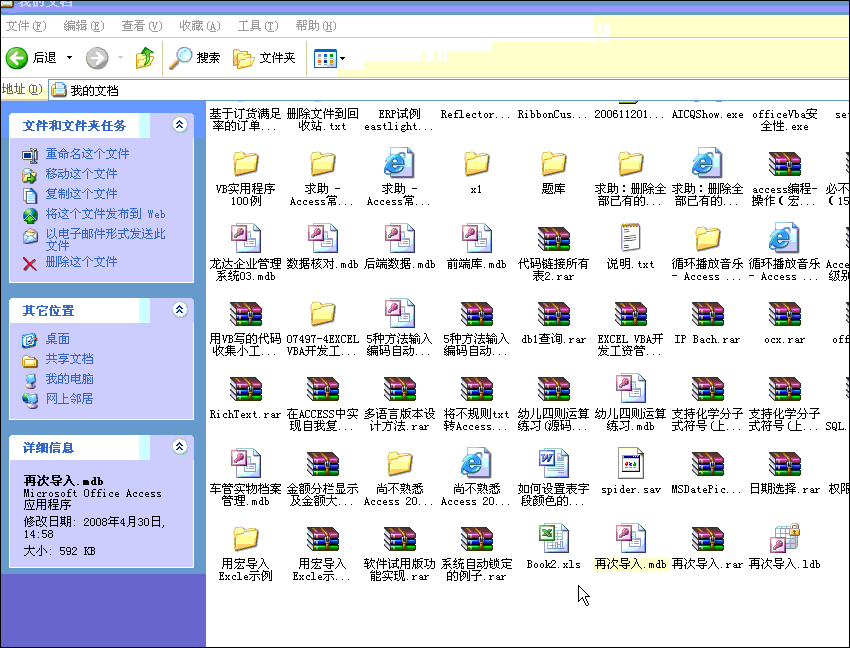Open 网上邻居 from other places
This screenshot has width=850, height=648.
[69, 399]
